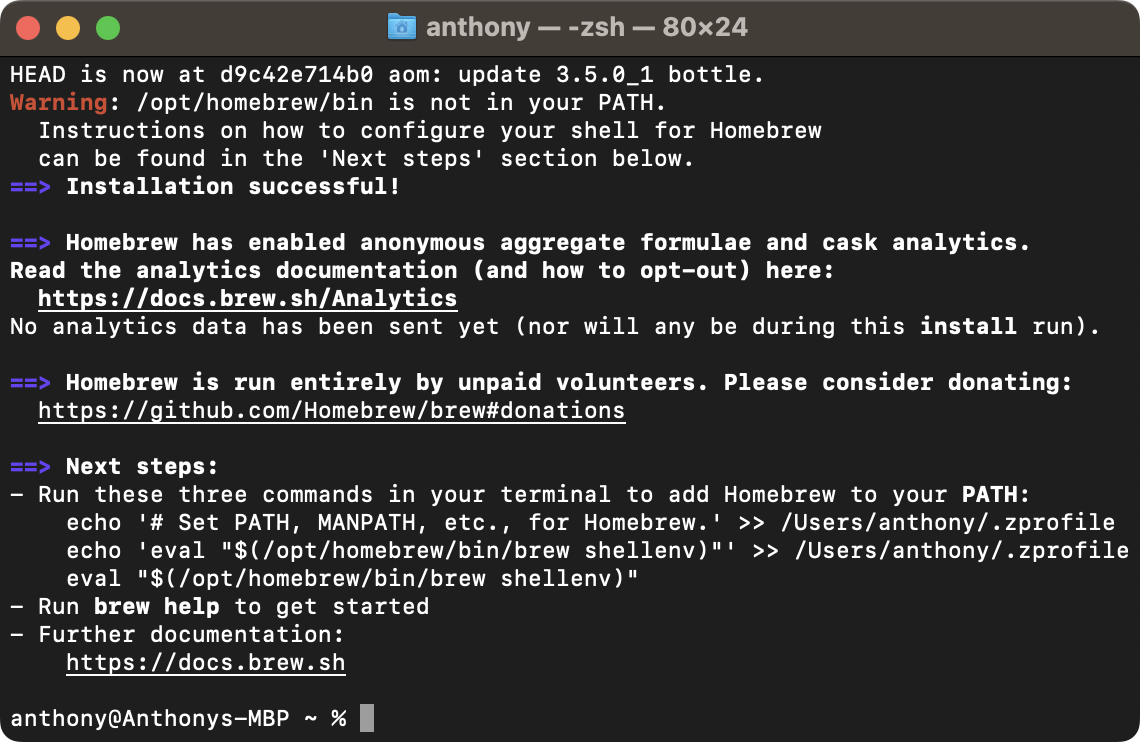Click the "anthony@Anthonys-MBP" shell prompt text
The image size is (1140, 742).
point(150,719)
